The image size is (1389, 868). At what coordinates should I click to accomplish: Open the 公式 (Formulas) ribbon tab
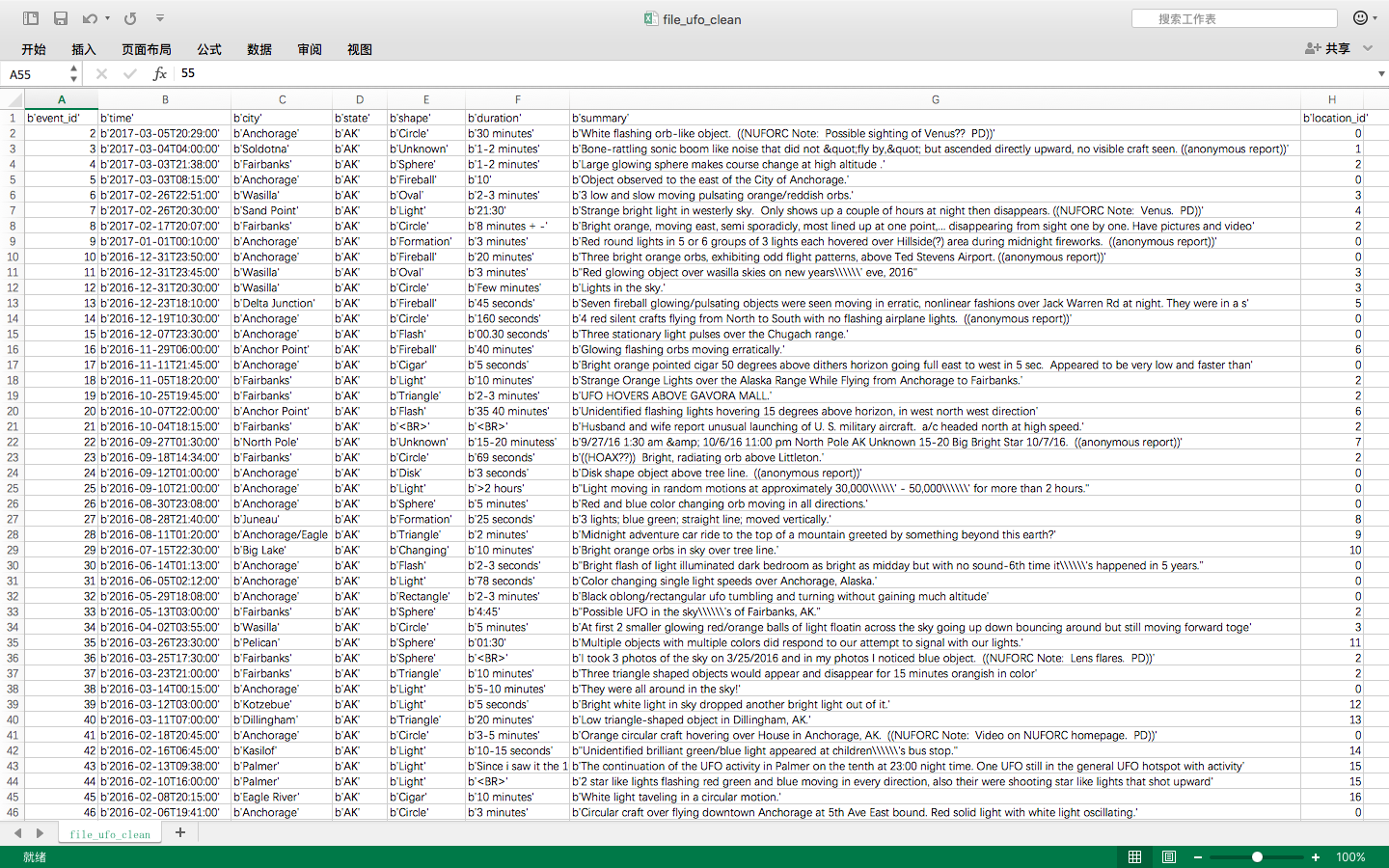[x=209, y=49]
